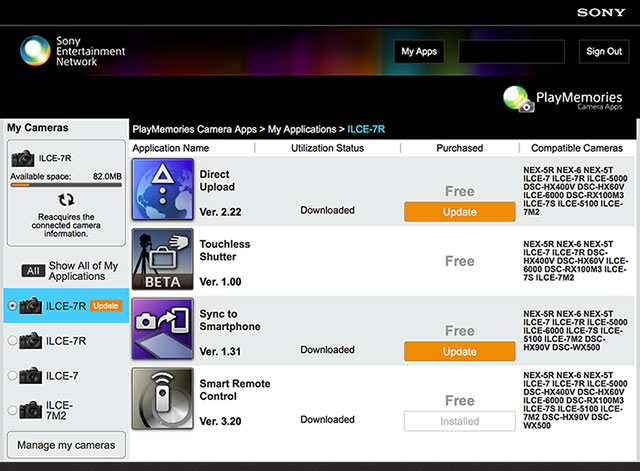
Task: Click Downloaded status for Direct Upload
Action: [327, 210]
